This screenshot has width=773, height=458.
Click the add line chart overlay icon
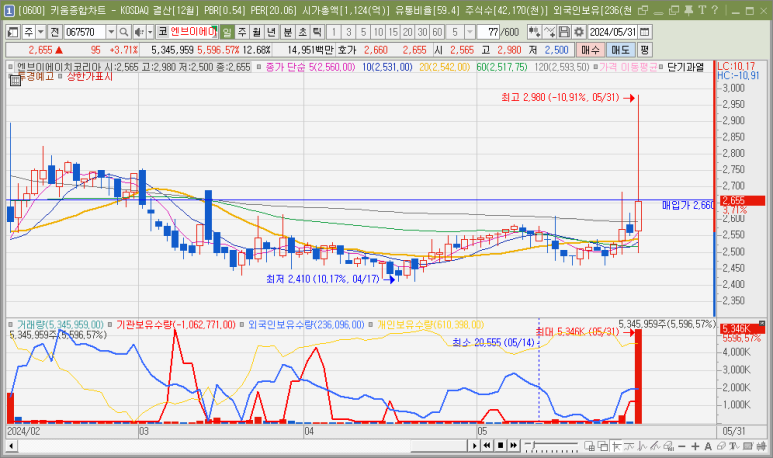pyautogui.click(x=550, y=33)
